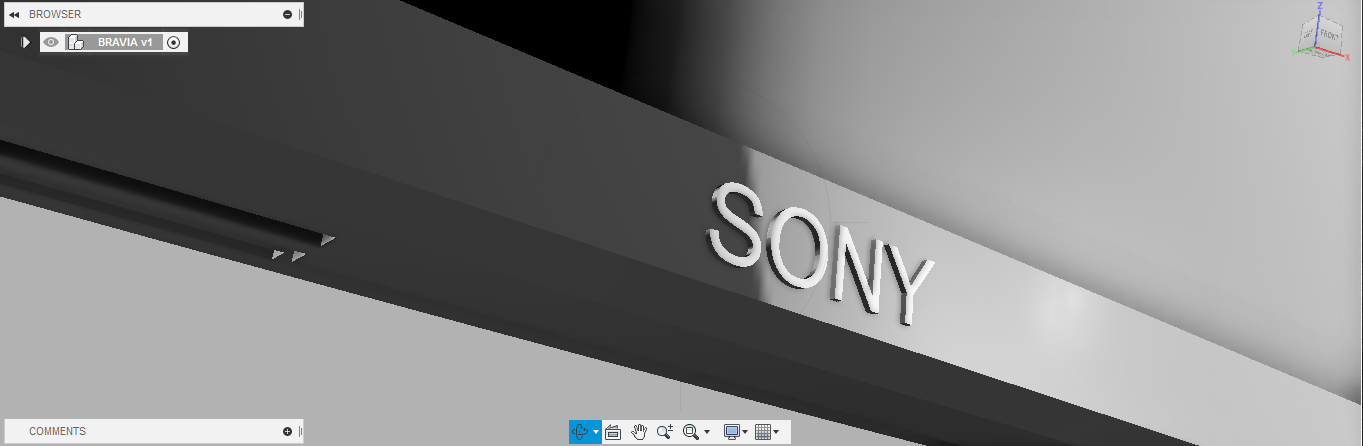
Task: Toggle visibility eye of BRAVIA v1
Action: click(52, 42)
